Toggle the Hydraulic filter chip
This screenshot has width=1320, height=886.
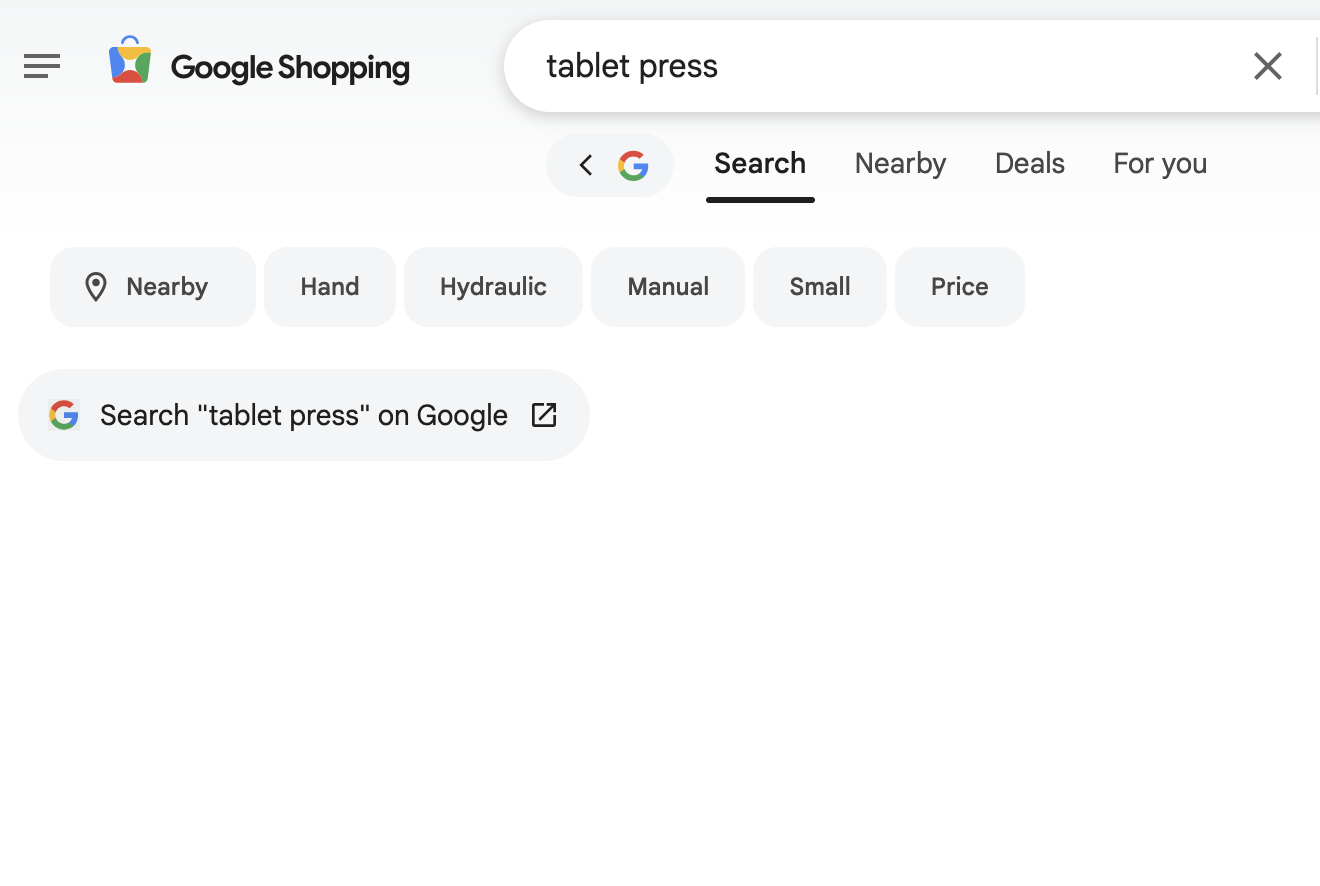pos(493,287)
